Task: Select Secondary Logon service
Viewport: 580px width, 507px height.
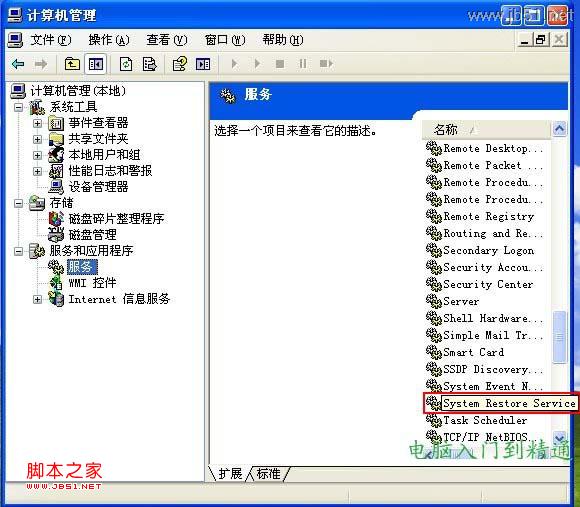Action: click(x=489, y=250)
